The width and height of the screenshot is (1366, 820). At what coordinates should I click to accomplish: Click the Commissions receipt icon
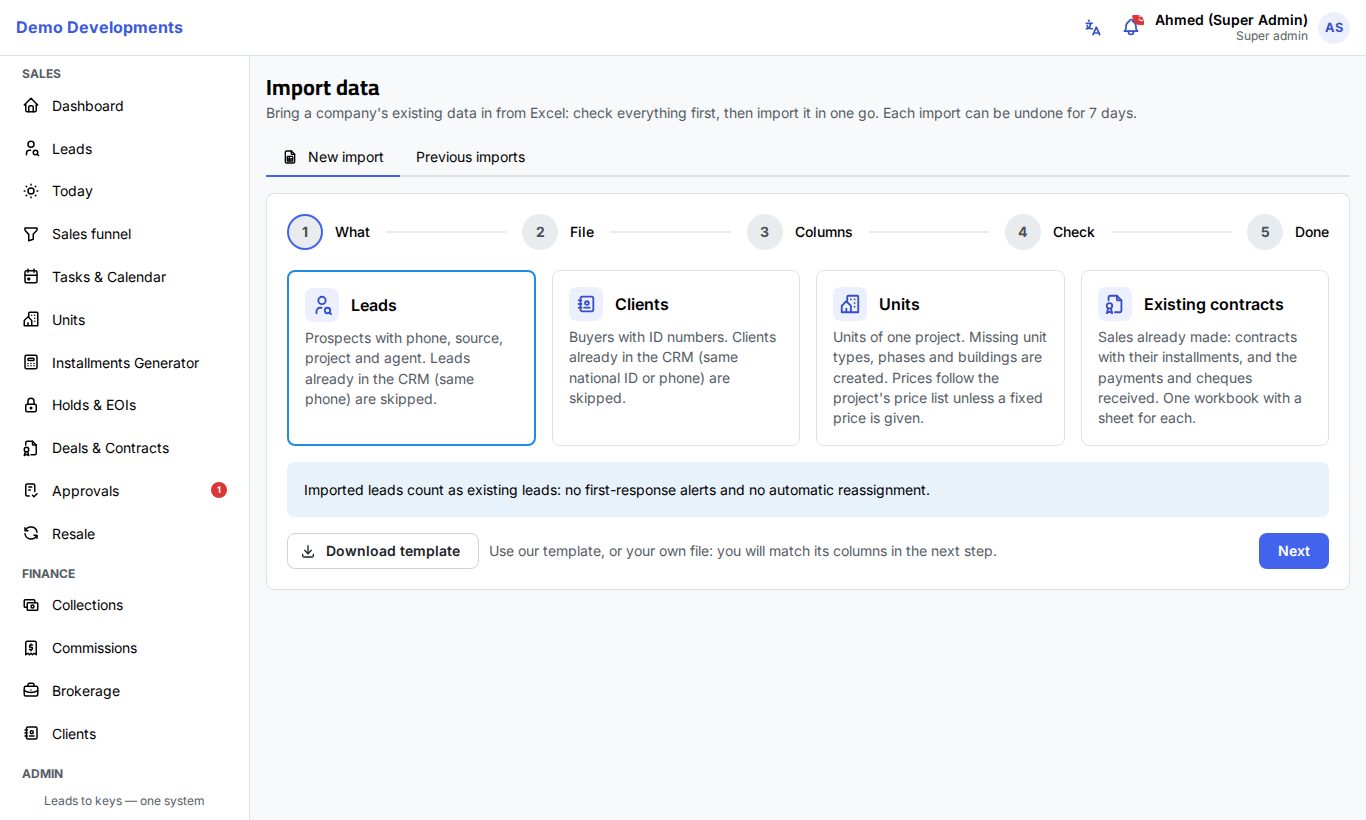coord(31,648)
